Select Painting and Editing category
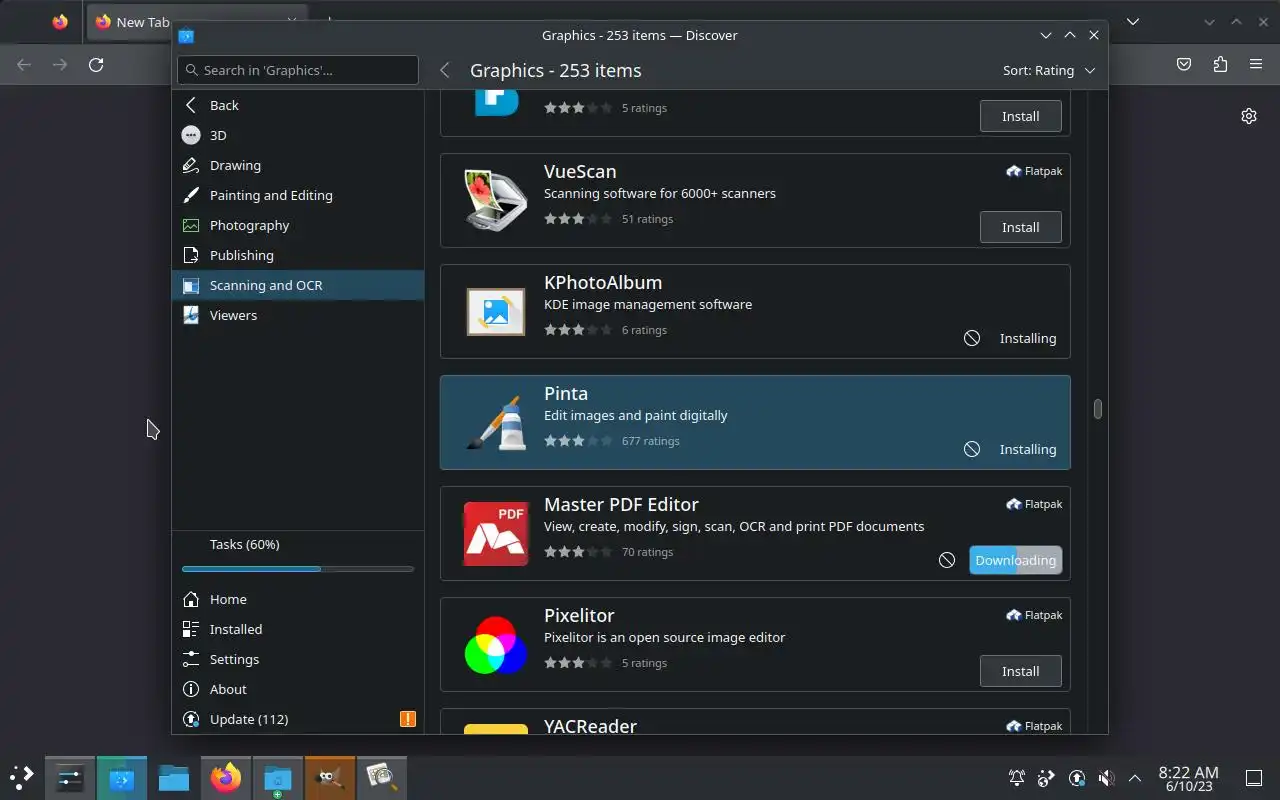The width and height of the screenshot is (1280, 800). click(298, 195)
